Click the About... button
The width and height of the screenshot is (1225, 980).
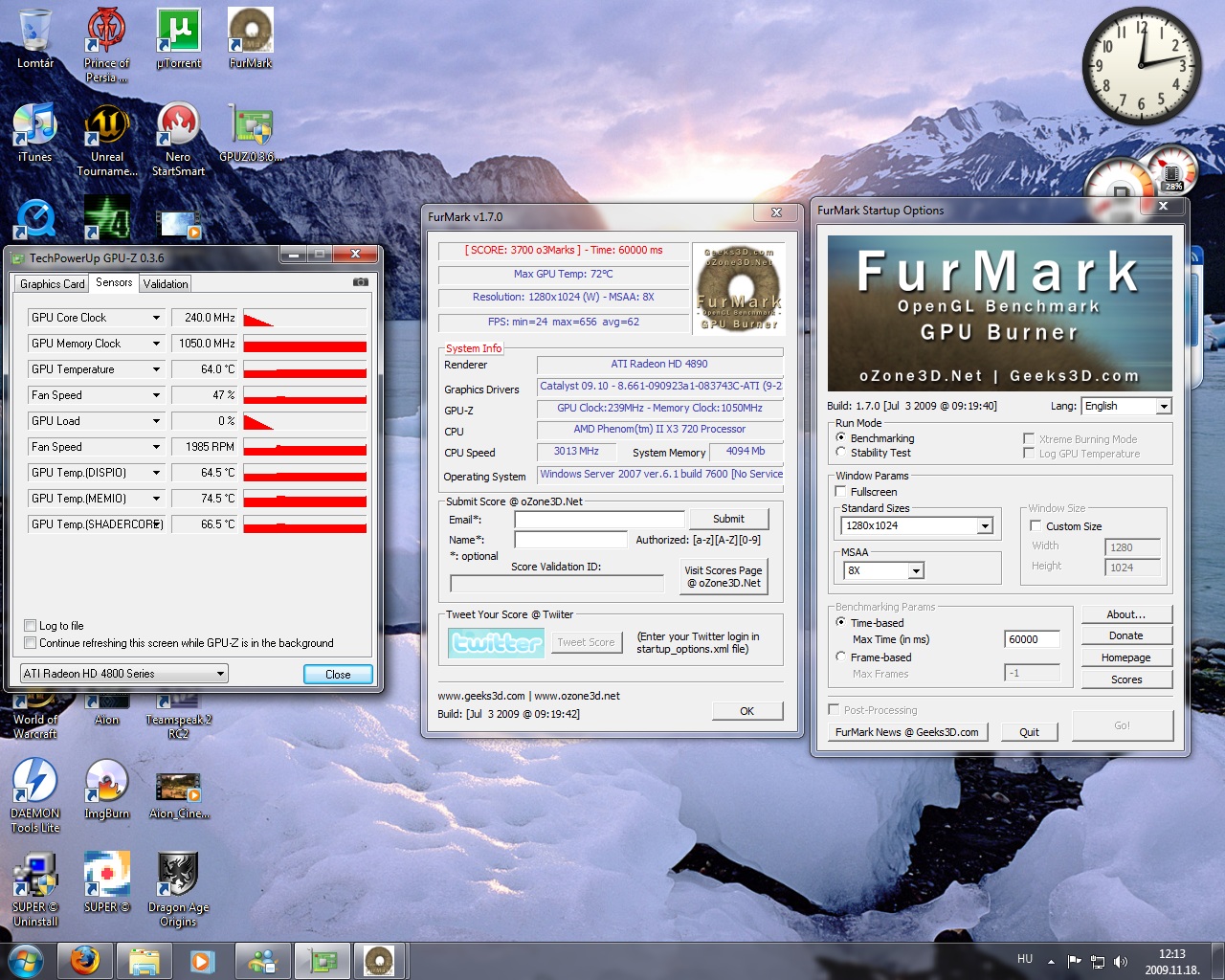(1126, 614)
